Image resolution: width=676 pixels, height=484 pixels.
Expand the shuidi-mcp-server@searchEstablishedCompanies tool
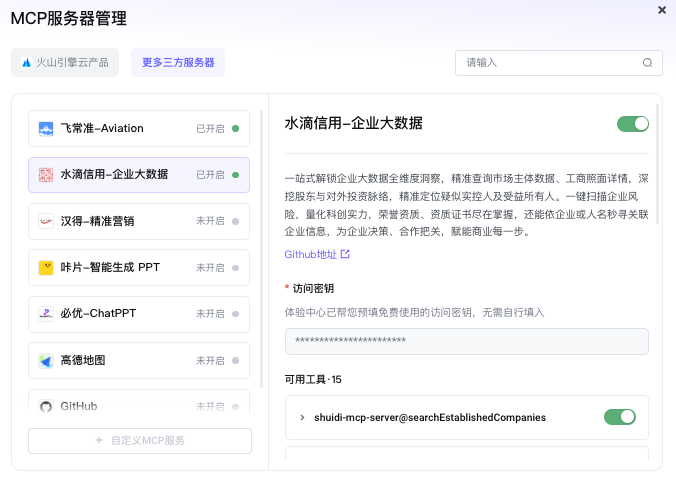[x=302, y=417]
